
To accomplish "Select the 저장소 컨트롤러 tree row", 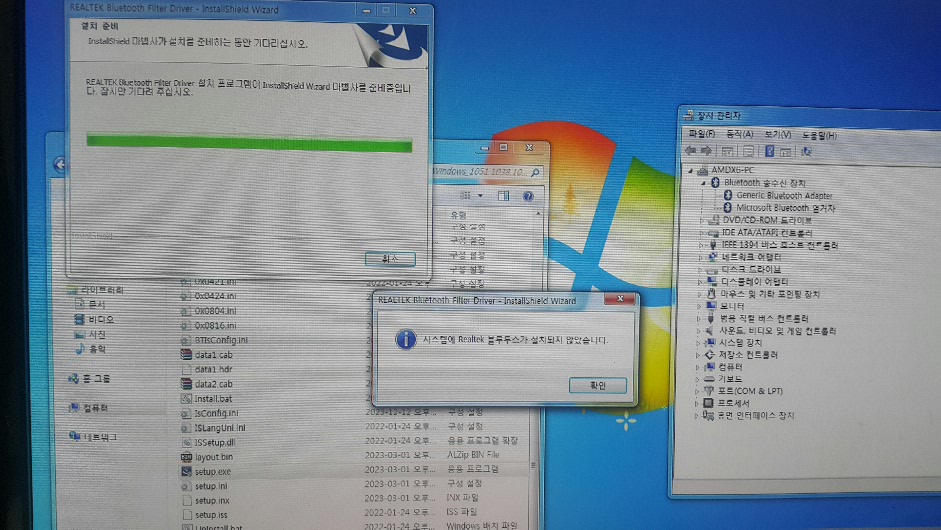I will pos(741,355).
